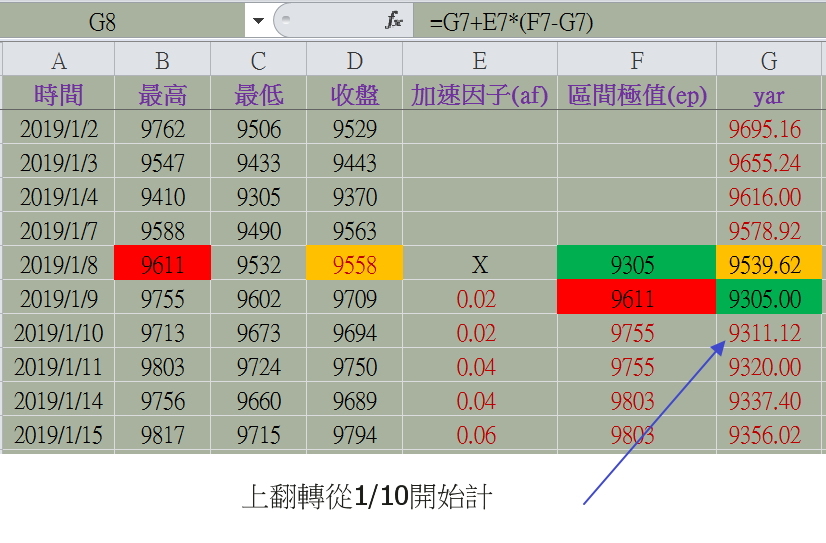
Task: Click the 最高 header cell
Action: click(162, 94)
